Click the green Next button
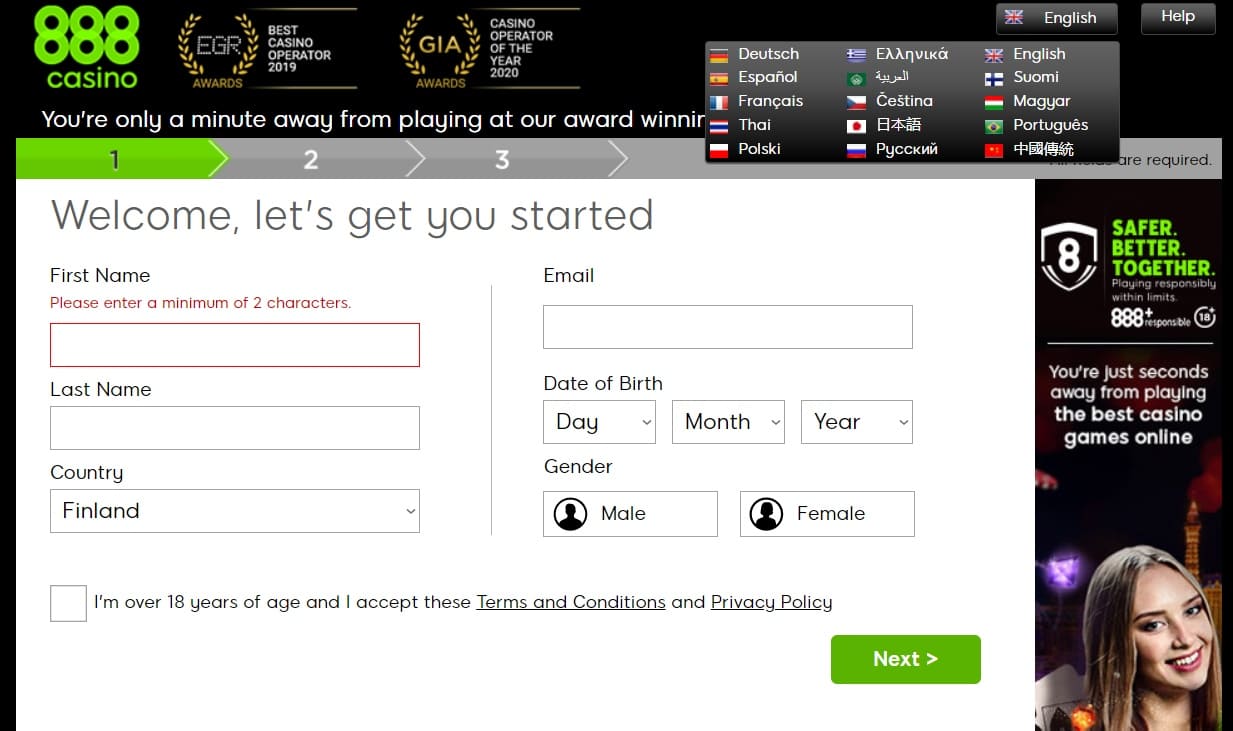Image resolution: width=1233 pixels, height=731 pixels. (906, 659)
